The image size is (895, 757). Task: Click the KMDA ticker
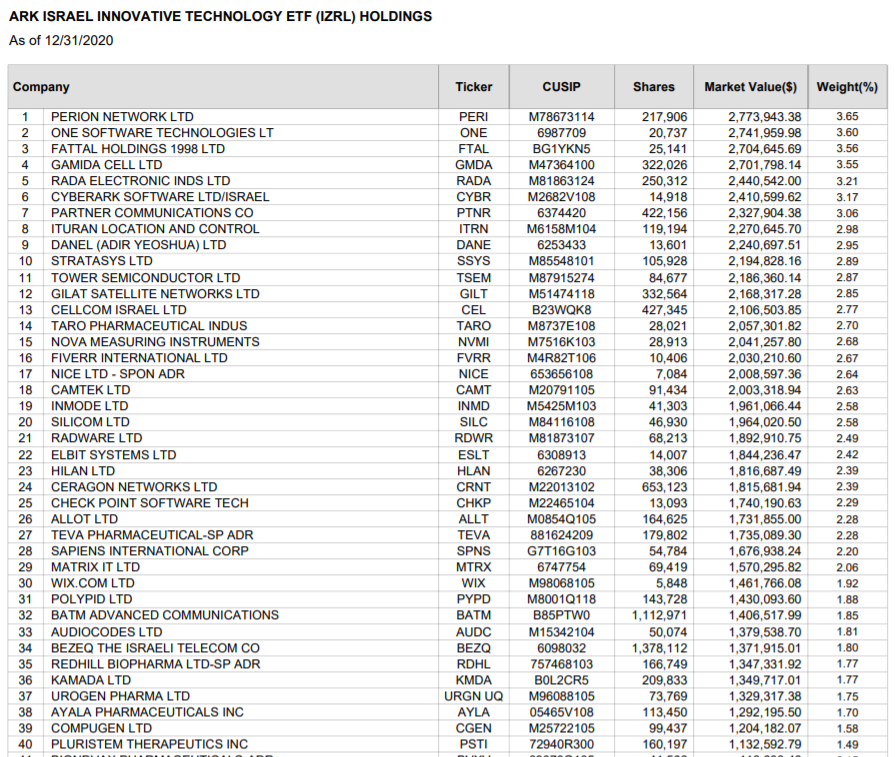pos(473,679)
